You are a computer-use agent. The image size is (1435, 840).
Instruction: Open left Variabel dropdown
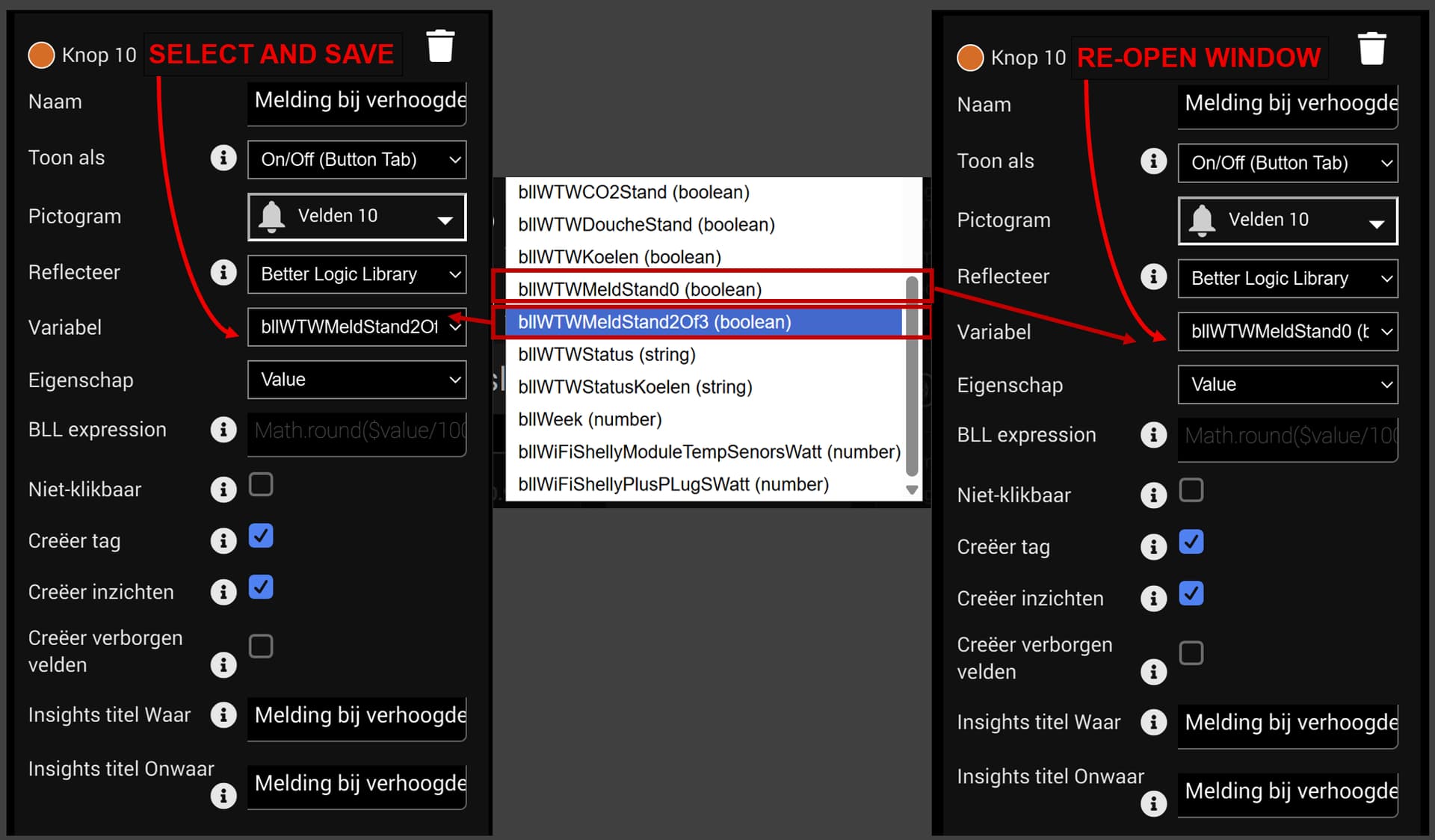coord(357,327)
